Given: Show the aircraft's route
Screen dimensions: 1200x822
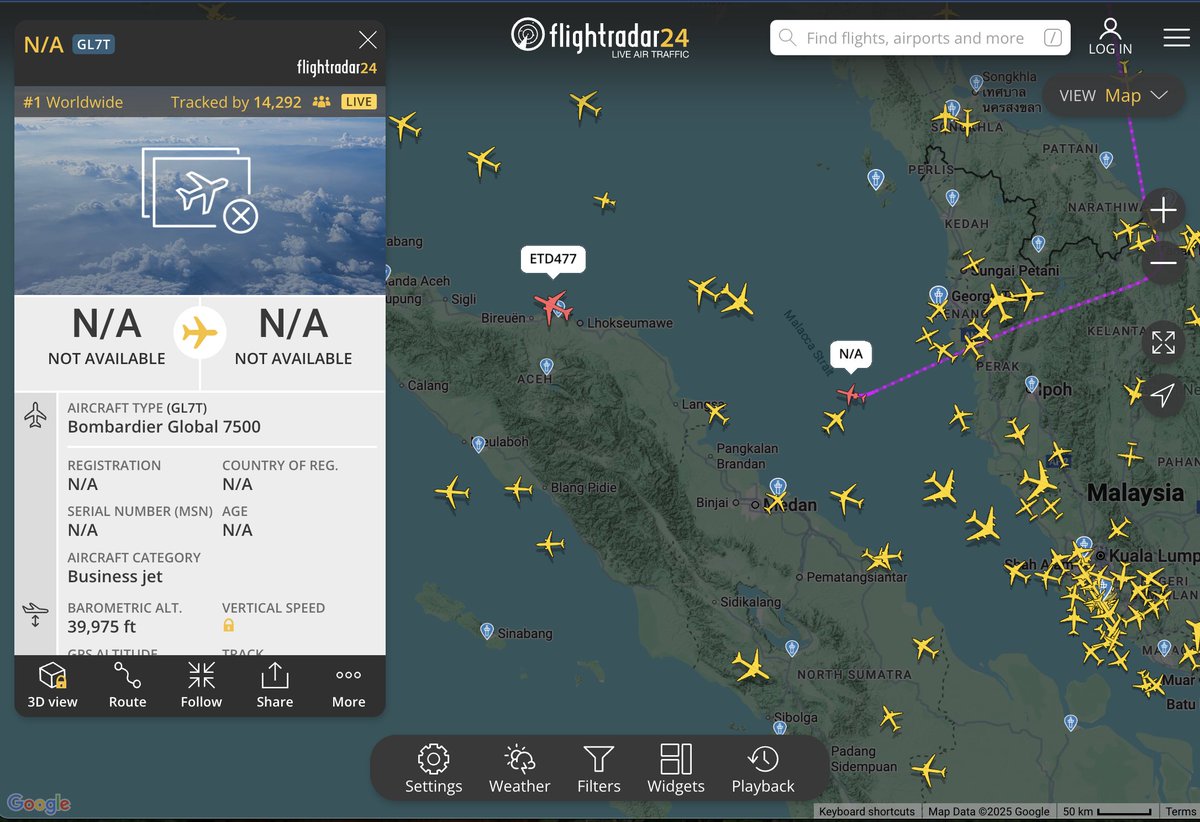Looking at the screenshot, I should tap(127, 685).
